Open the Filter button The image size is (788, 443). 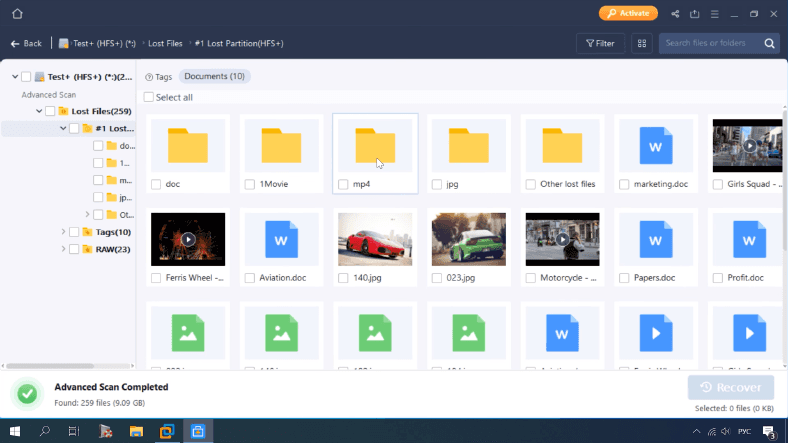click(x=600, y=43)
